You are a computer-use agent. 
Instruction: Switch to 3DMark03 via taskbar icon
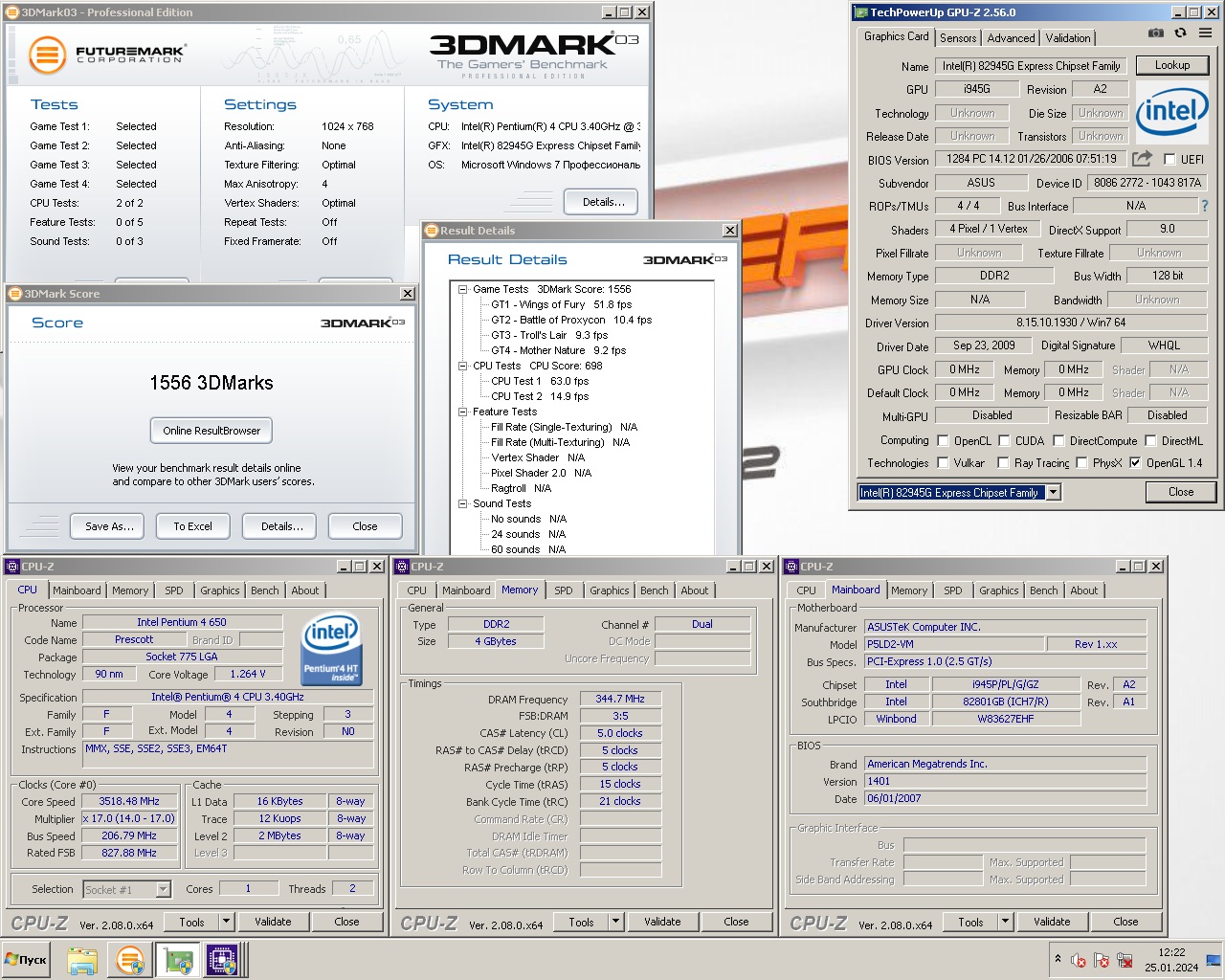pyautogui.click(x=129, y=960)
